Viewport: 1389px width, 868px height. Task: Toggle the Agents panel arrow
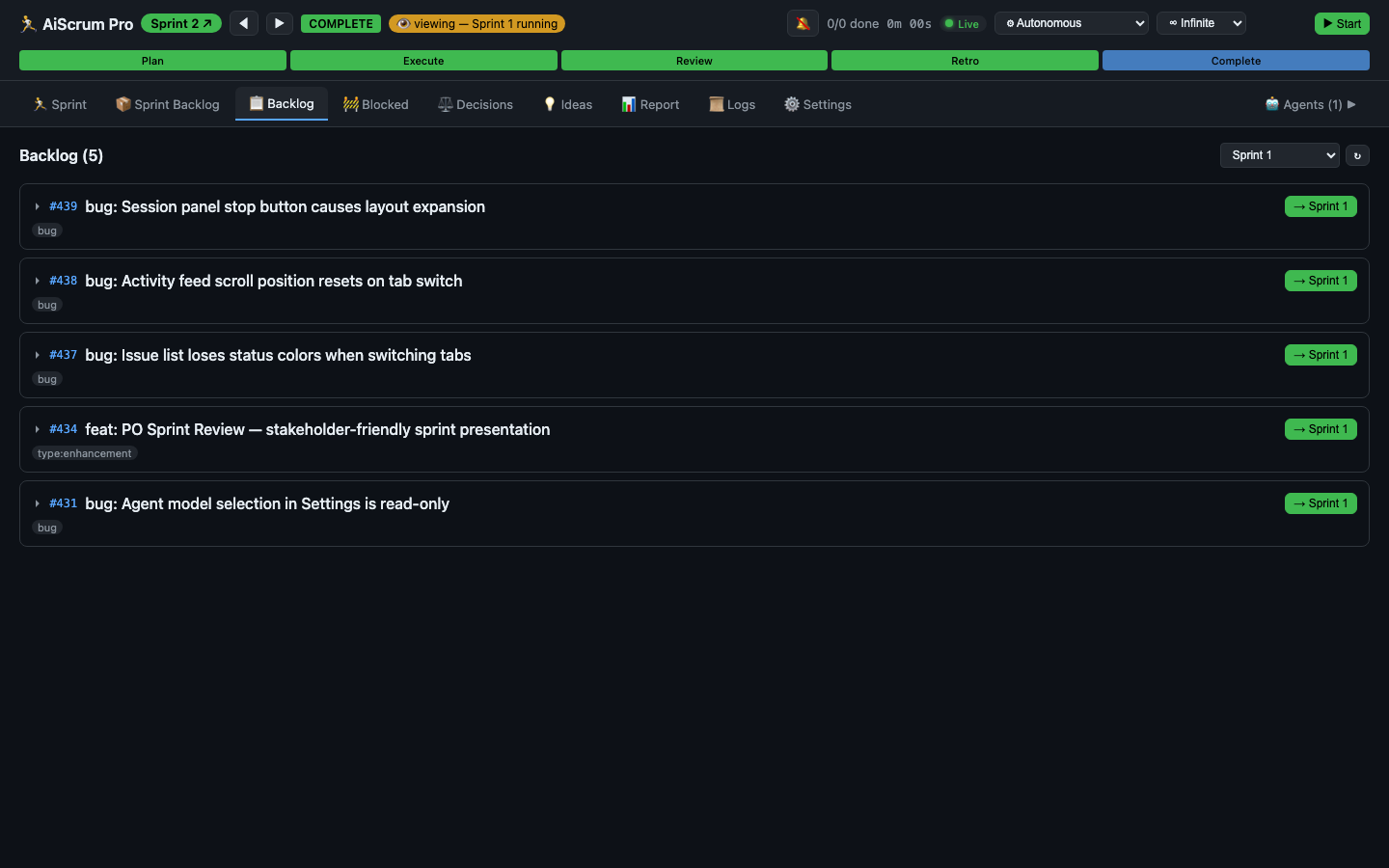pos(1352,104)
